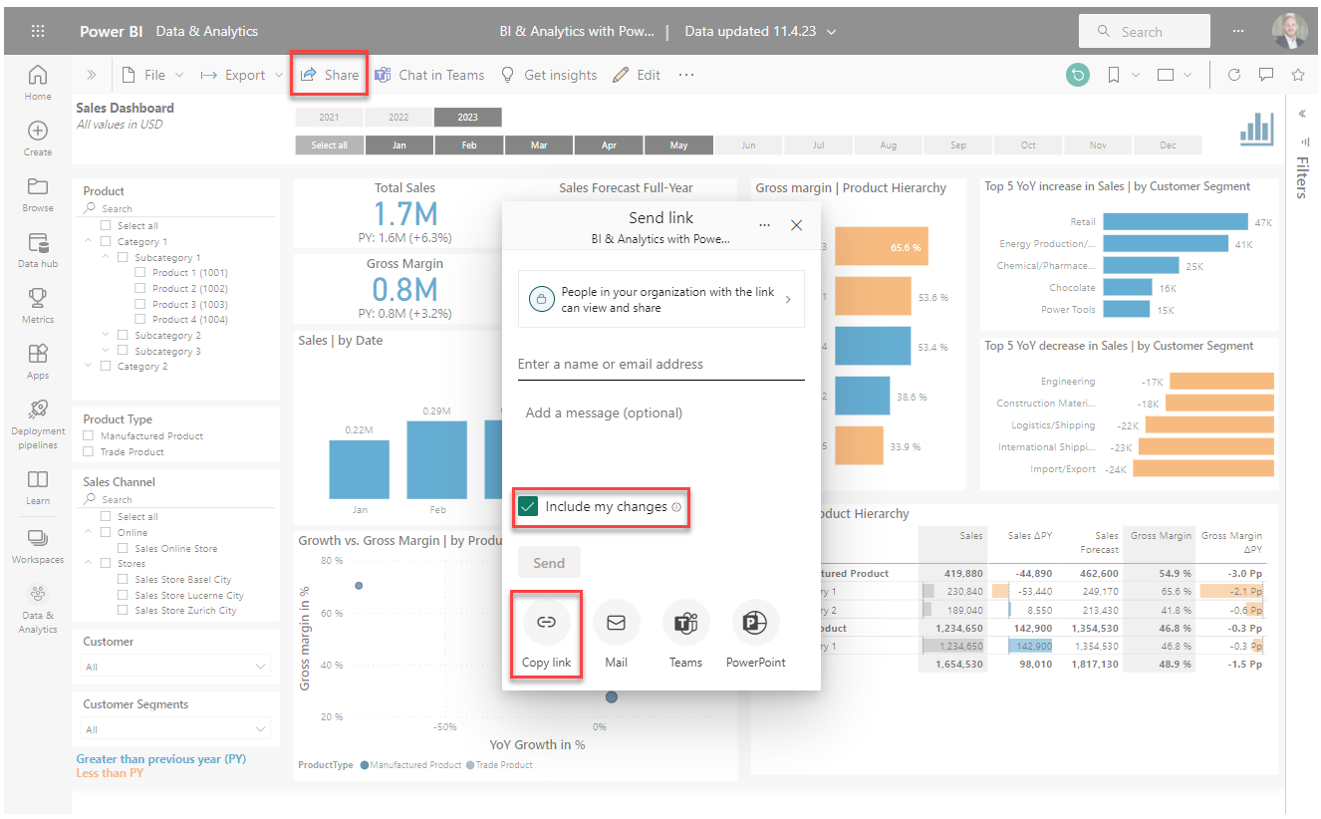Click Get insights in toolbar
1321x819 pixels.
coord(549,75)
